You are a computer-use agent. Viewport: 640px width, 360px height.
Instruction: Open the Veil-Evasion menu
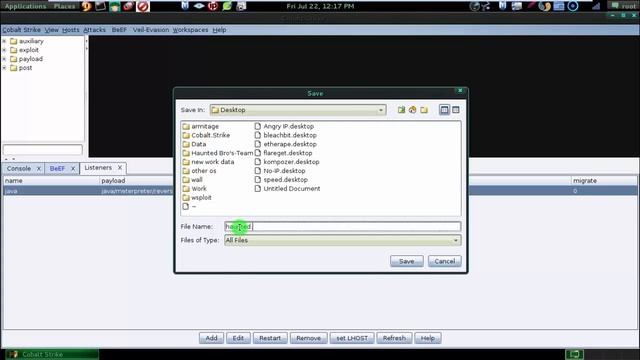(x=151, y=30)
